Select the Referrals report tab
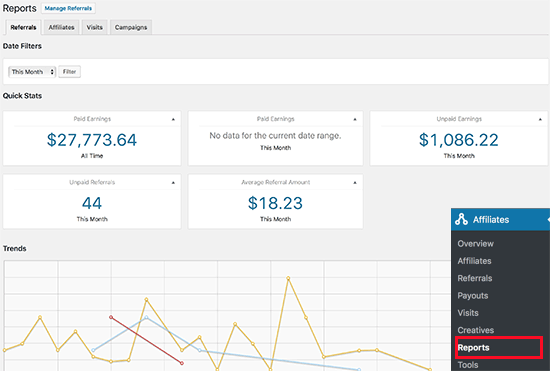The height and width of the screenshot is (371, 550). coord(23,27)
